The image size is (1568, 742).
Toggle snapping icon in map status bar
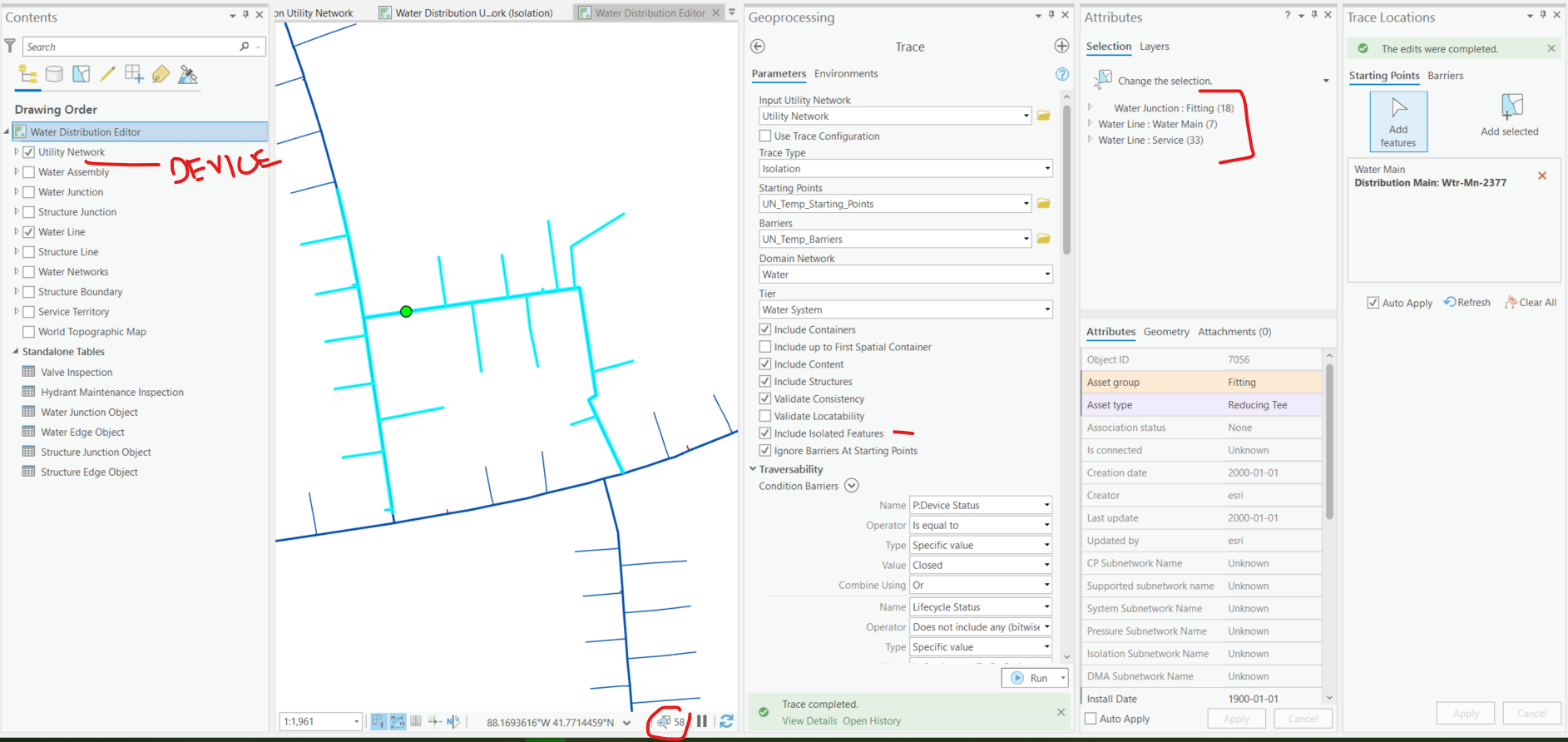coord(378,721)
